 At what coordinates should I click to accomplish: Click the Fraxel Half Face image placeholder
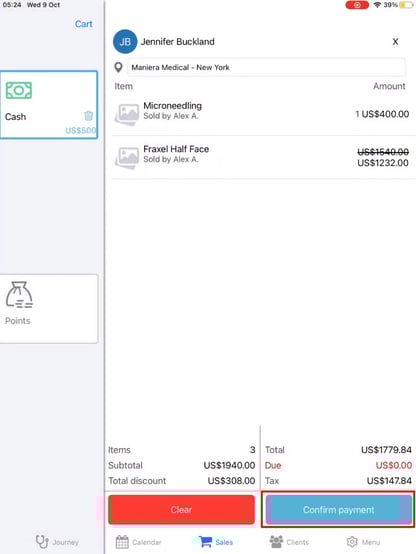(127, 158)
